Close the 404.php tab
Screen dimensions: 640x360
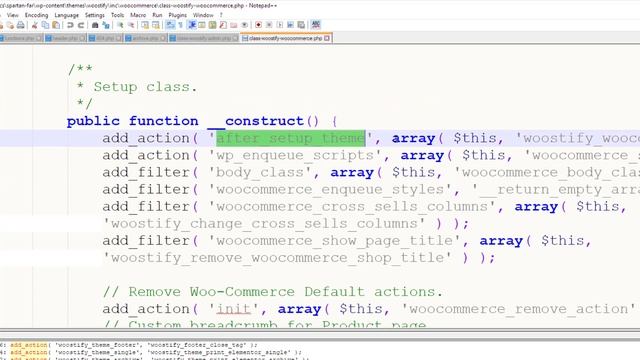118,38
